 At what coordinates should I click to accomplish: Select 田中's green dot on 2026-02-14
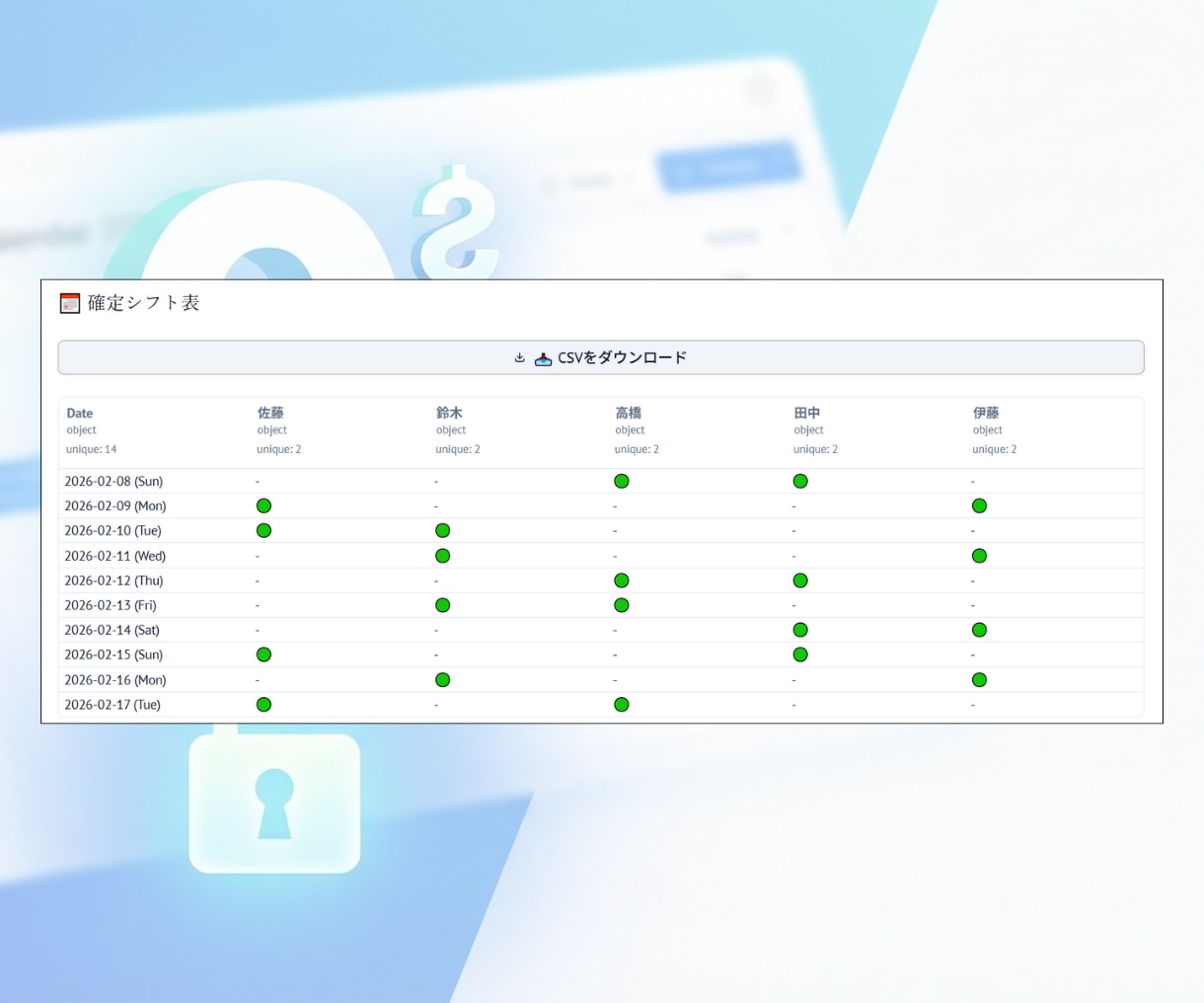800,630
